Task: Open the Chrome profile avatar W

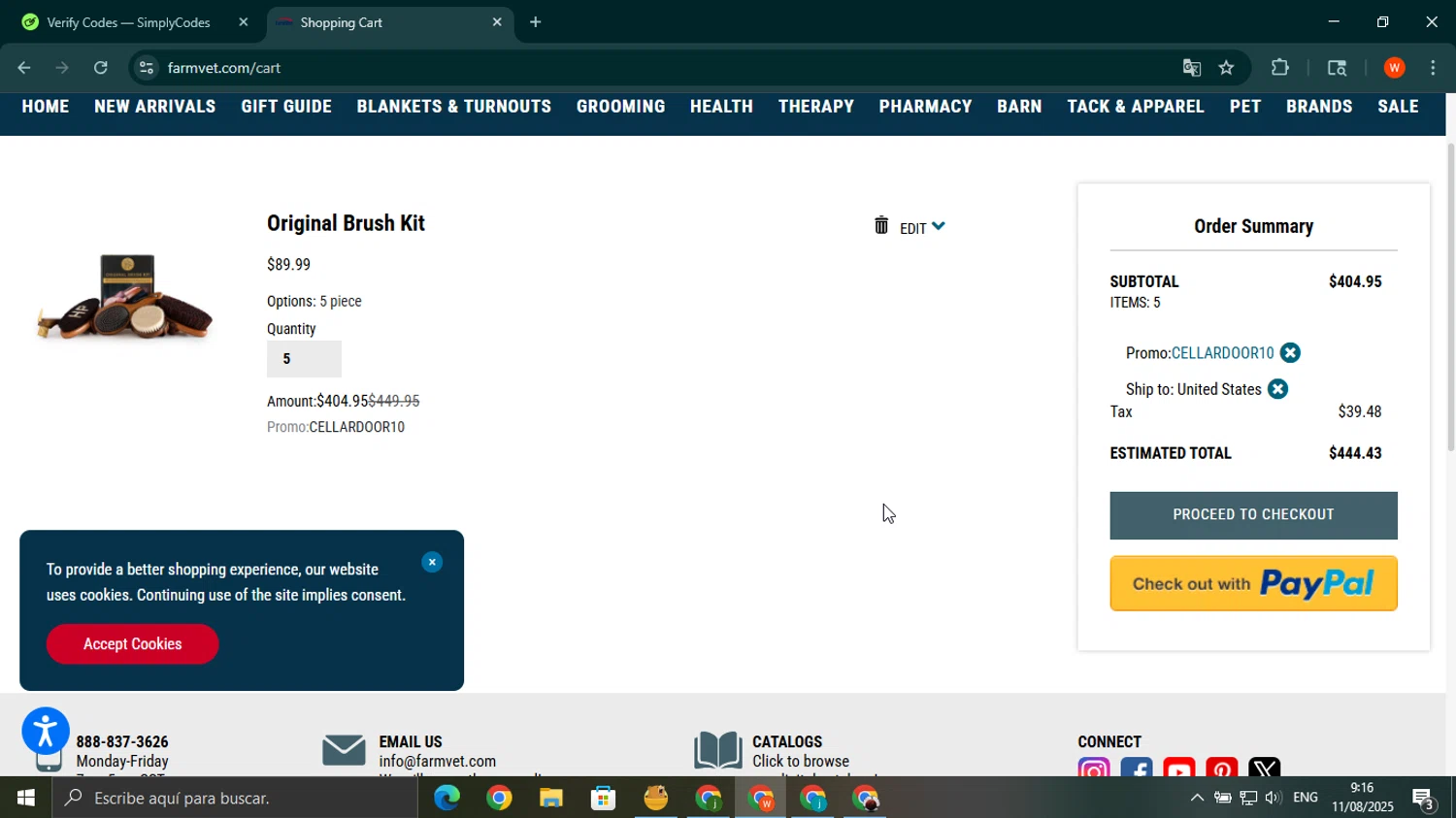Action: (x=1395, y=68)
